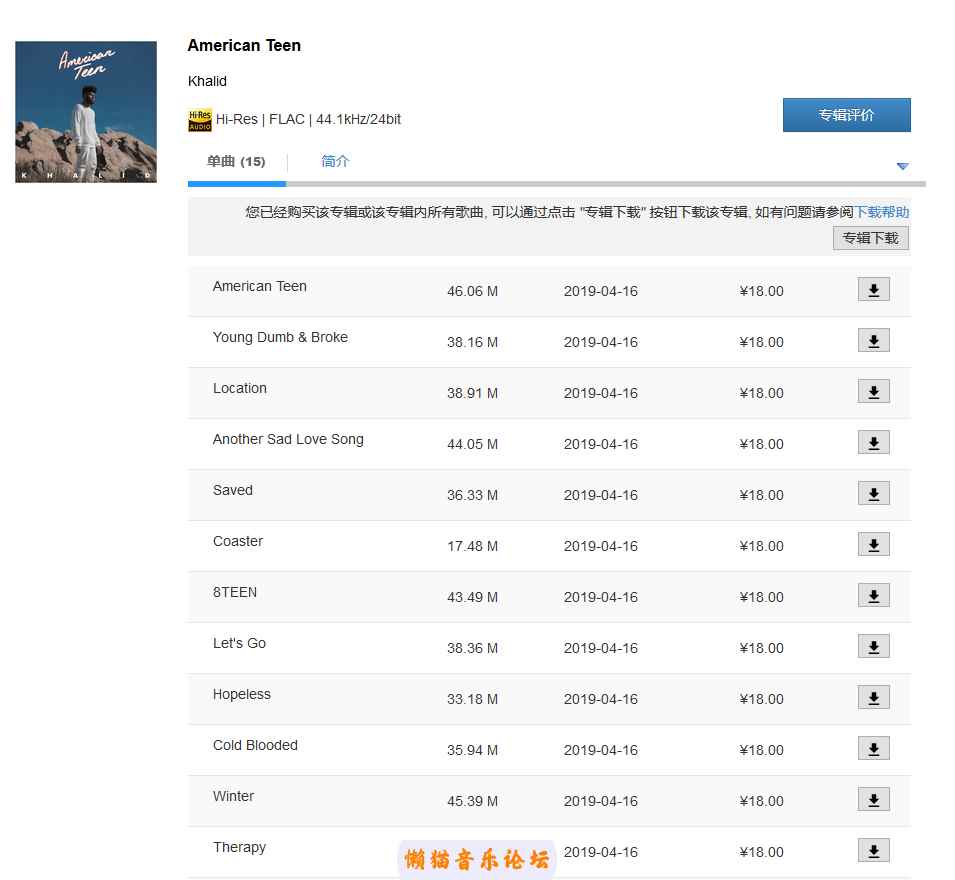The width and height of the screenshot is (955, 880).
Task: Click the 2019-04-16 date in Hopeless row
Action: pos(601,699)
